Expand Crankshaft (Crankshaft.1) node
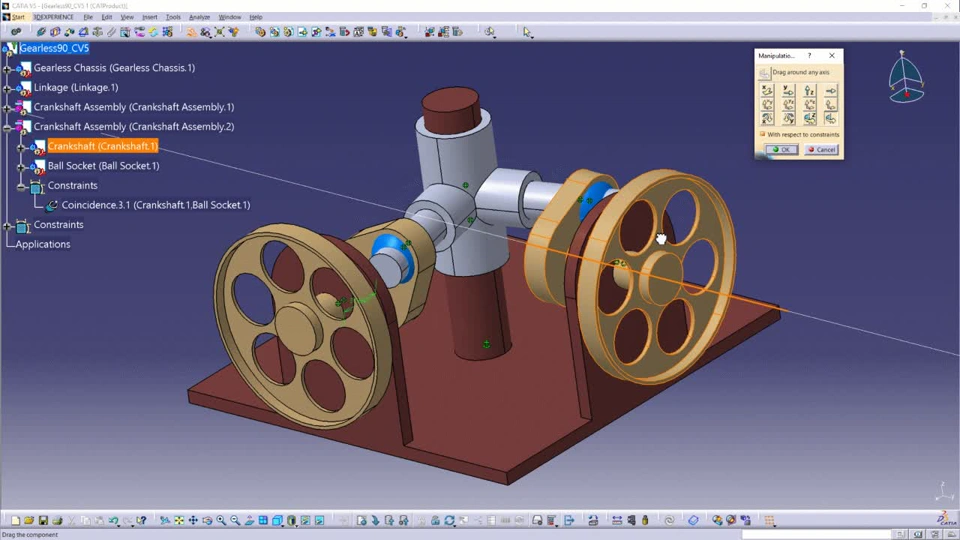960x540 pixels. pyautogui.click(x=21, y=148)
